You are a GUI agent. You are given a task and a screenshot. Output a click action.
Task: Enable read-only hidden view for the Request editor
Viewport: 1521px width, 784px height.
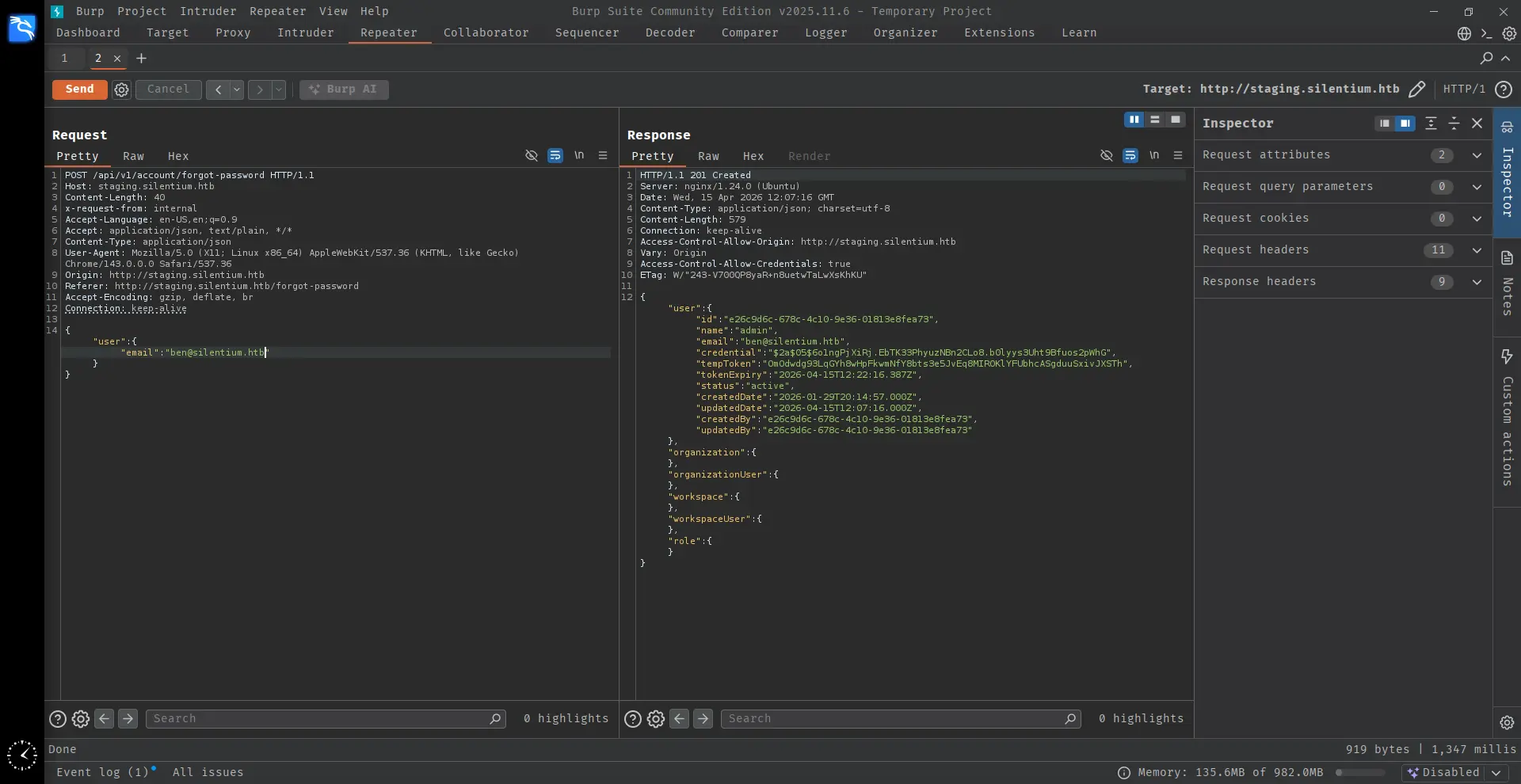tap(531, 156)
